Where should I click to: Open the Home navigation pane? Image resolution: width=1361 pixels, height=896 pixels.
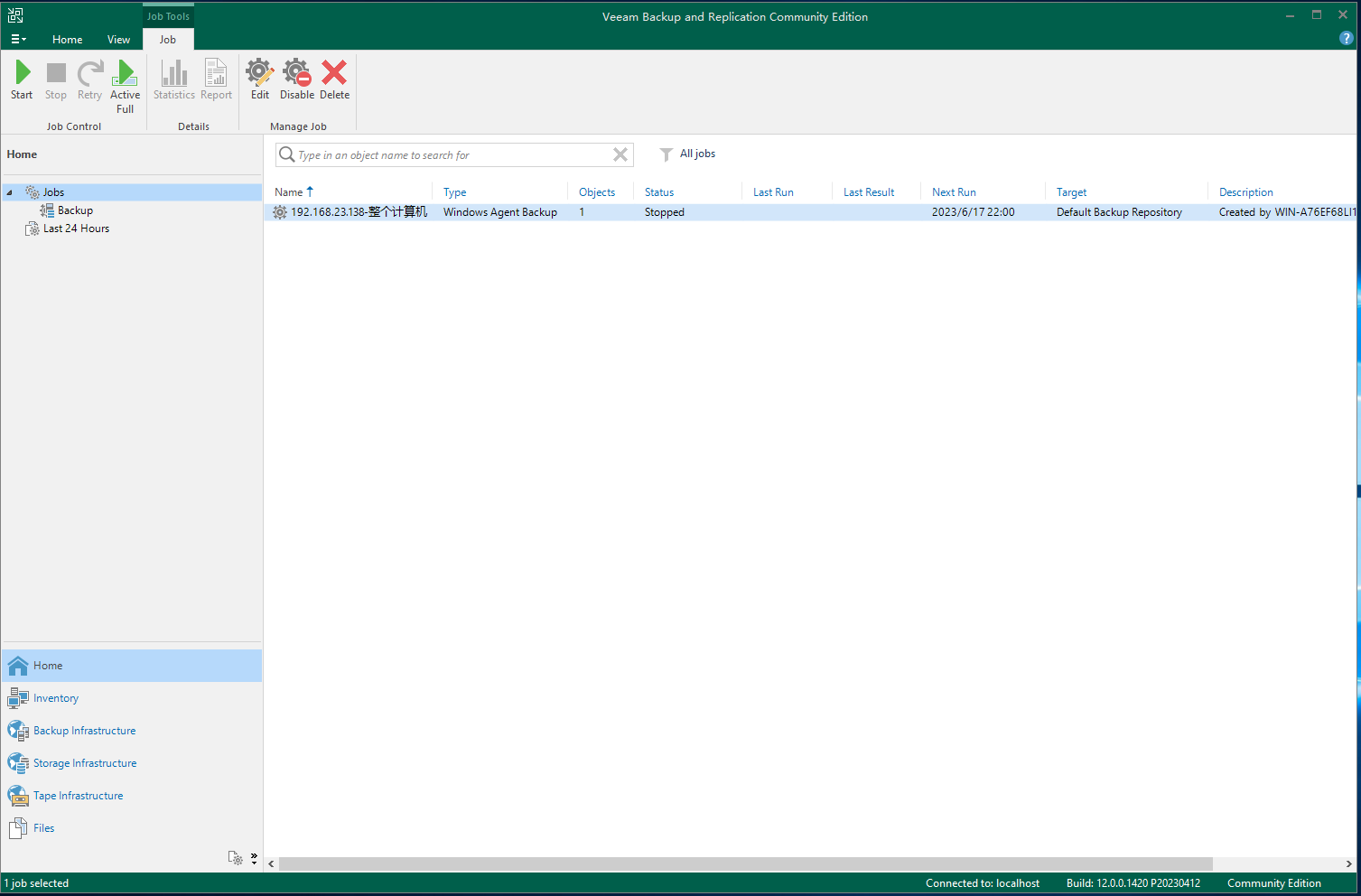[x=132, y=666]
